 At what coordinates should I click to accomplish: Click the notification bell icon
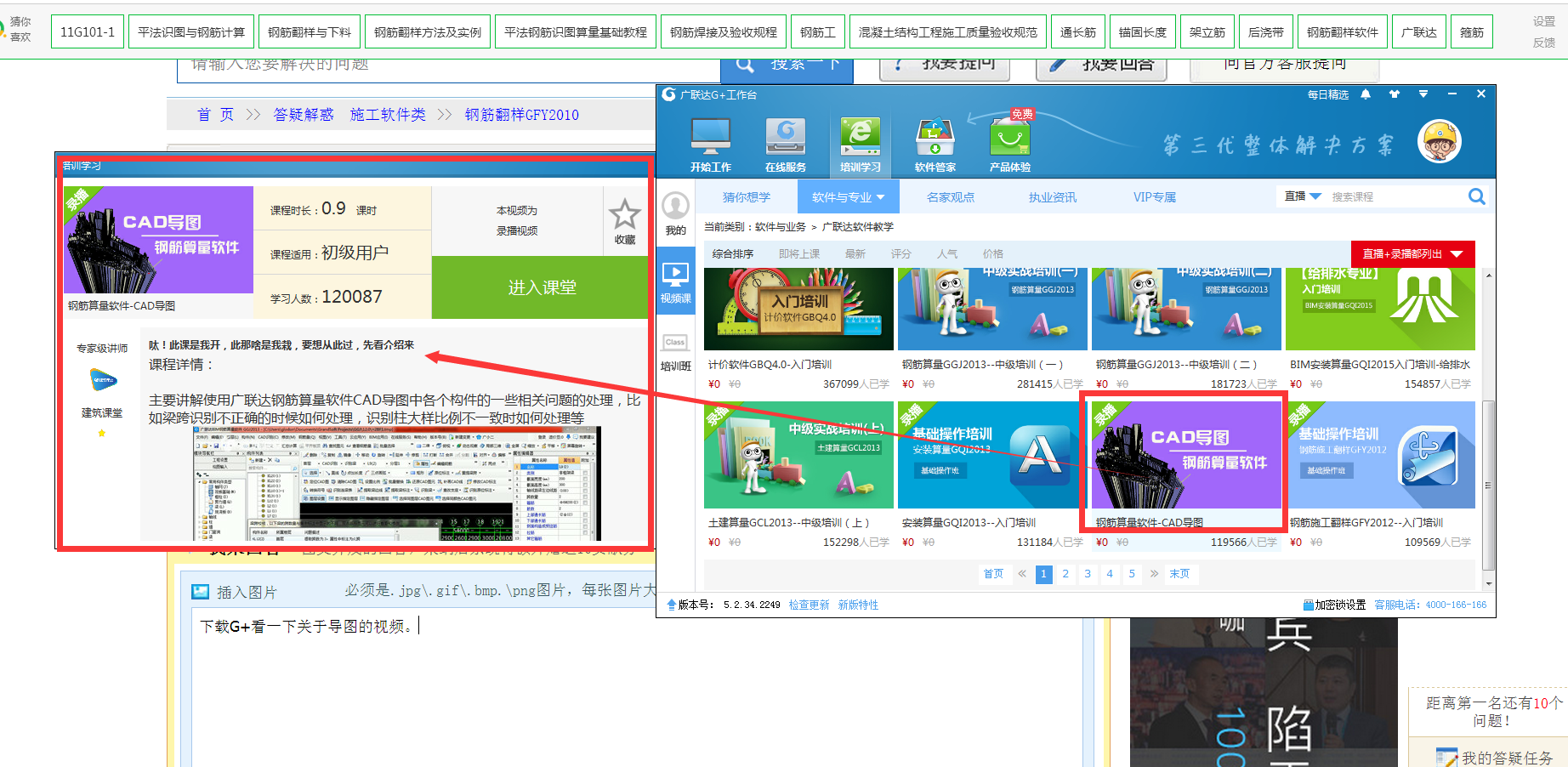1366,94
